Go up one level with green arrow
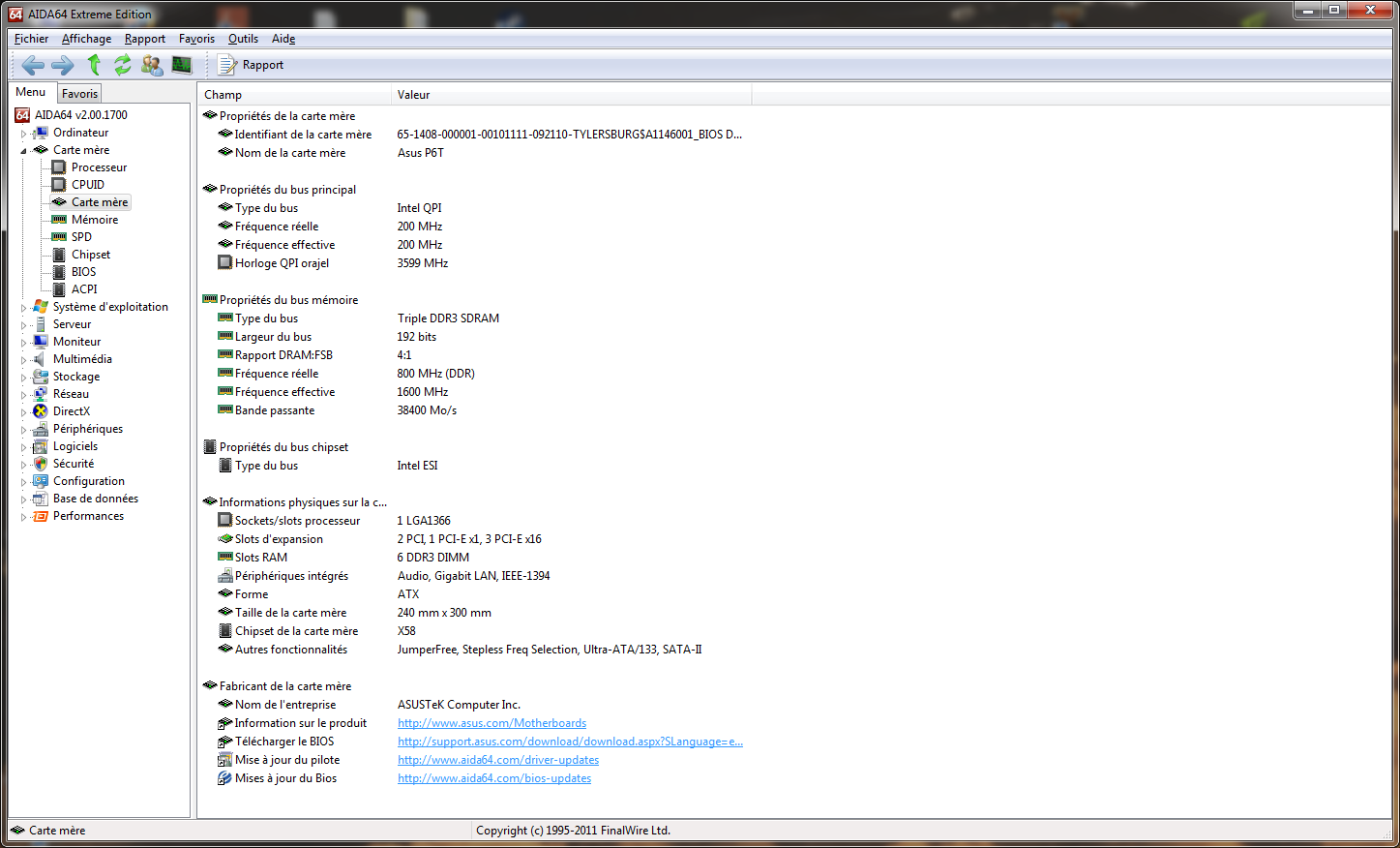The height and width of the screenshot is (848, 1400). pyautogui.click(x=94, y=65)
